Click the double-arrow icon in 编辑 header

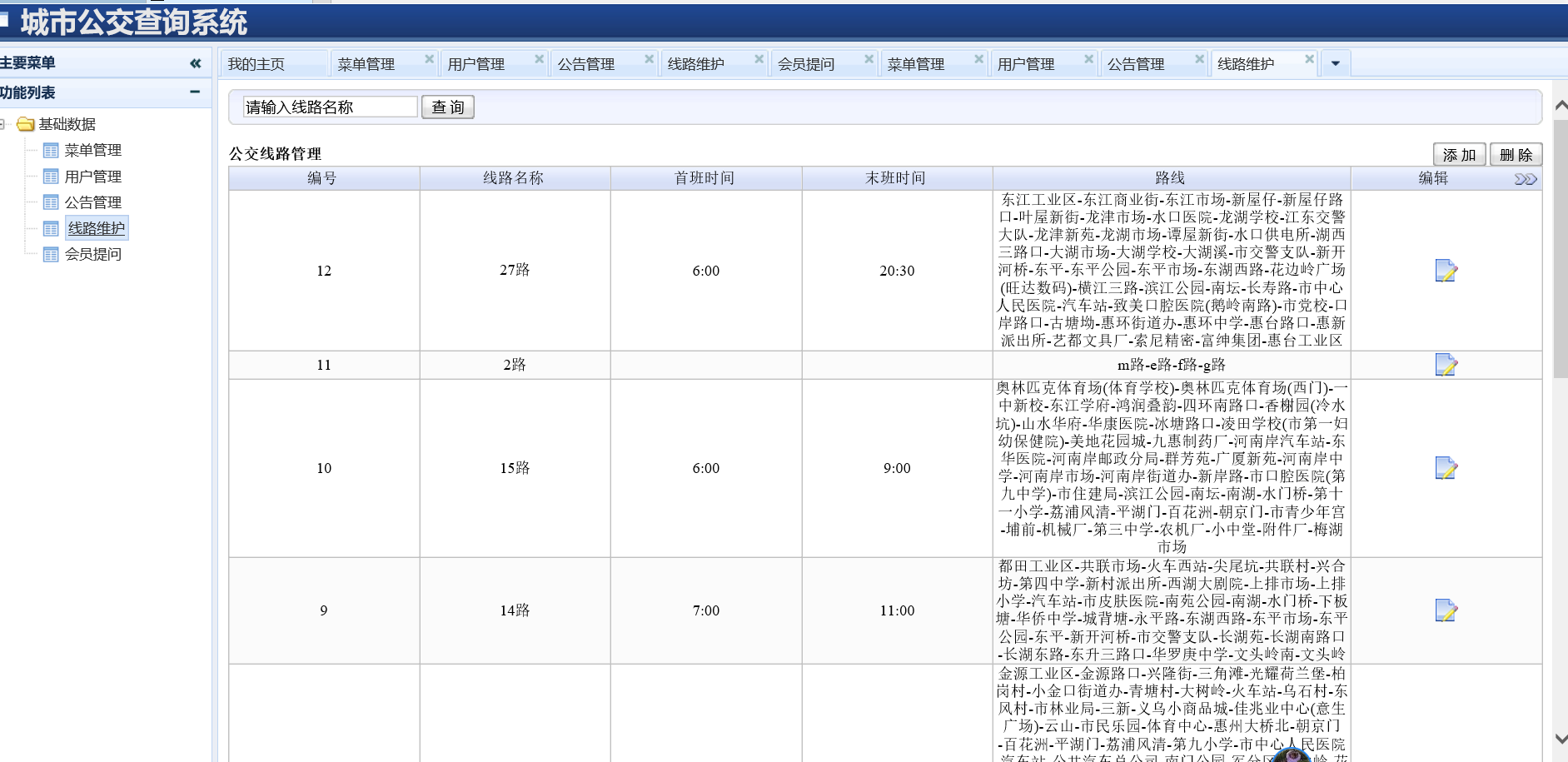pos(1526,179)
